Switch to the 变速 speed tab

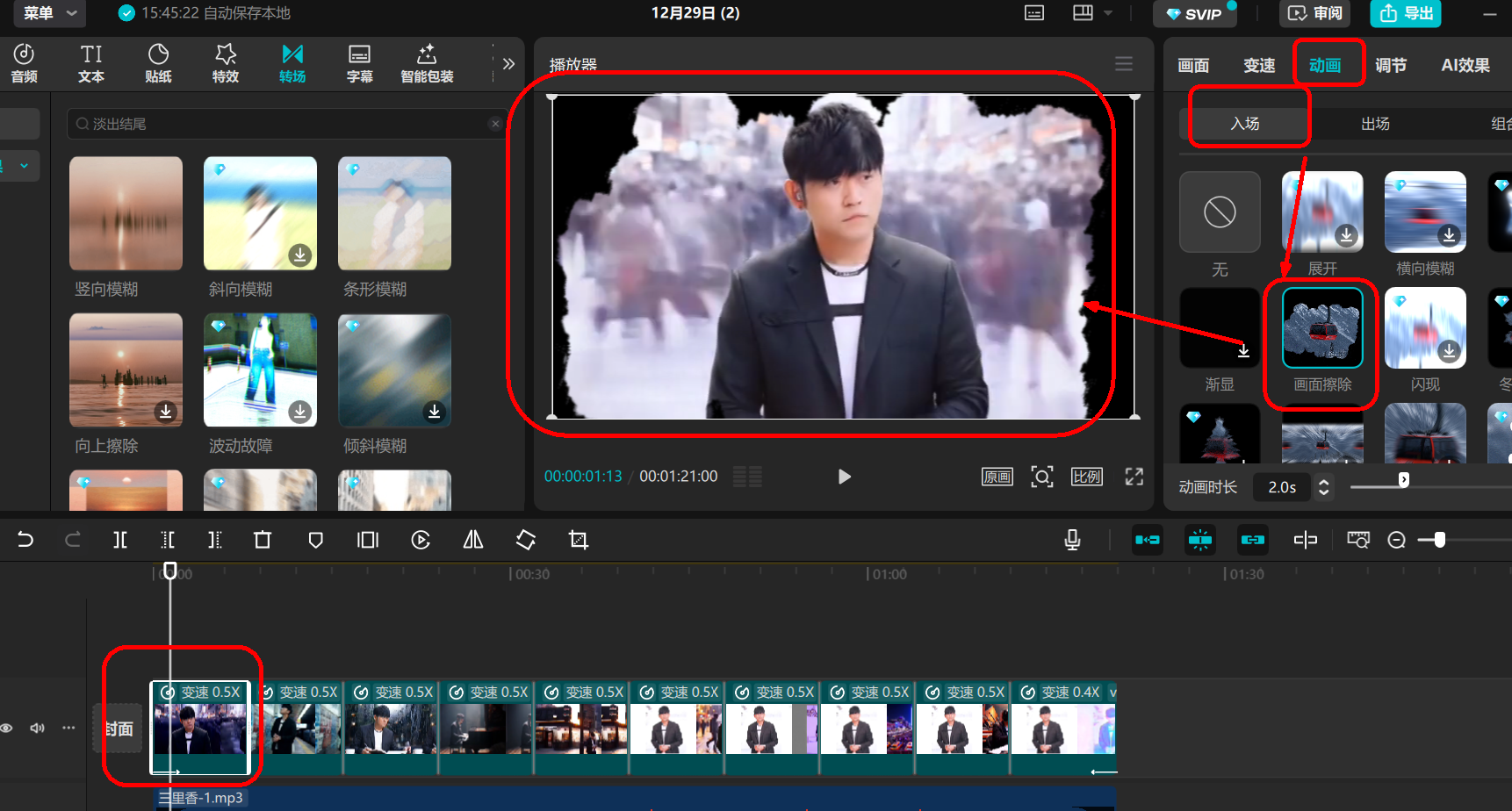(1259, 65)
